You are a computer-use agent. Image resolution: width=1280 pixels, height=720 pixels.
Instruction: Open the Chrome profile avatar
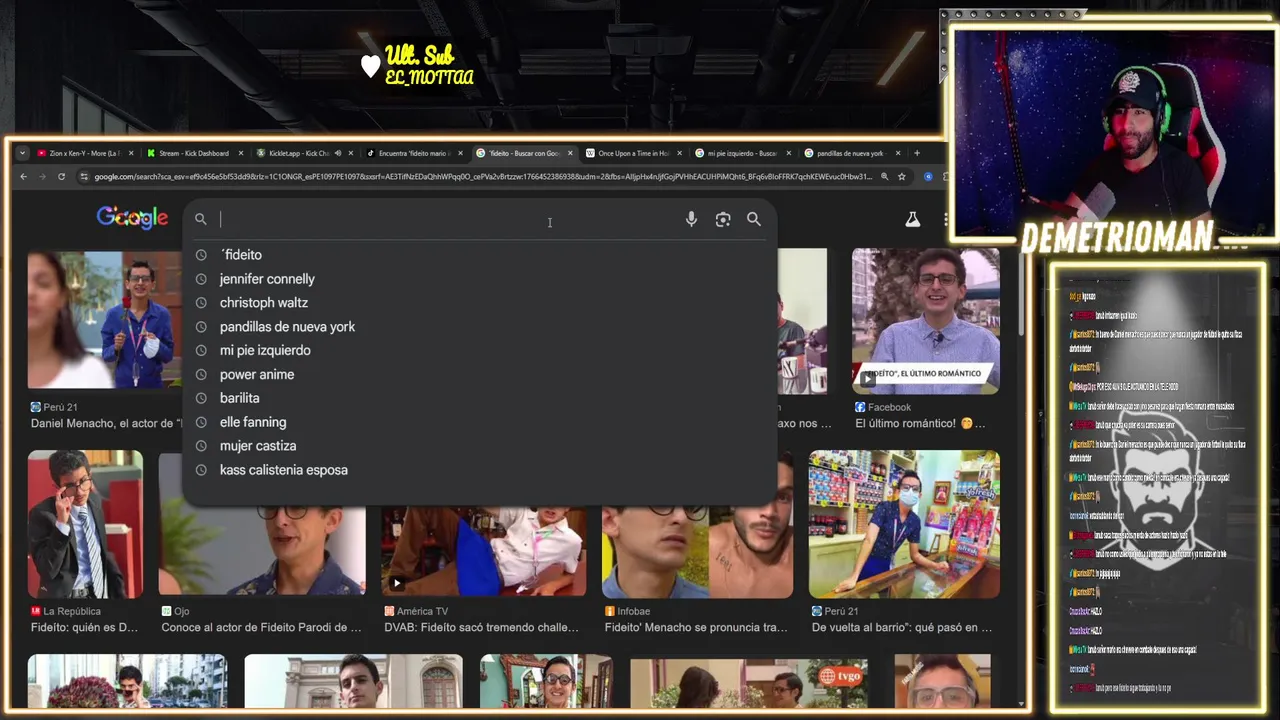coord(928,177)
